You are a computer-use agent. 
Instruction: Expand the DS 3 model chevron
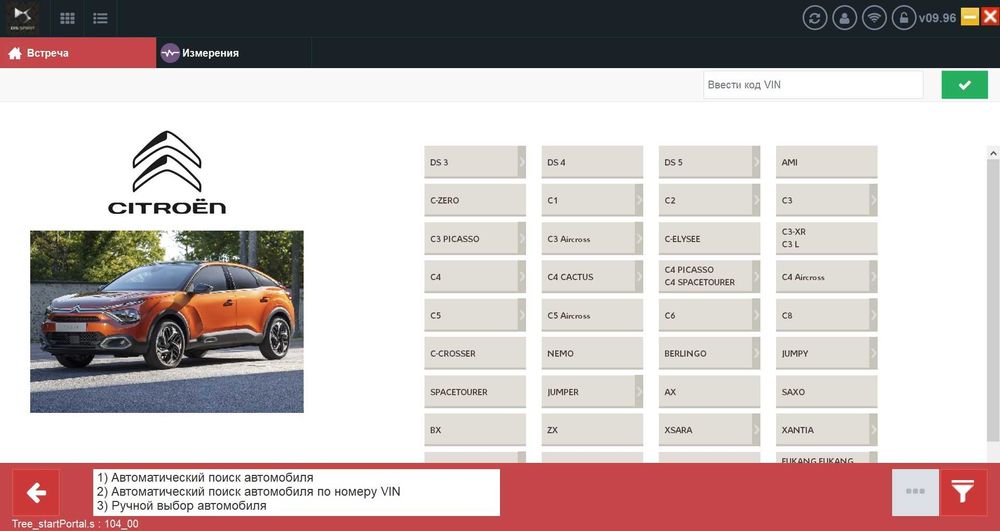[522, 162]
